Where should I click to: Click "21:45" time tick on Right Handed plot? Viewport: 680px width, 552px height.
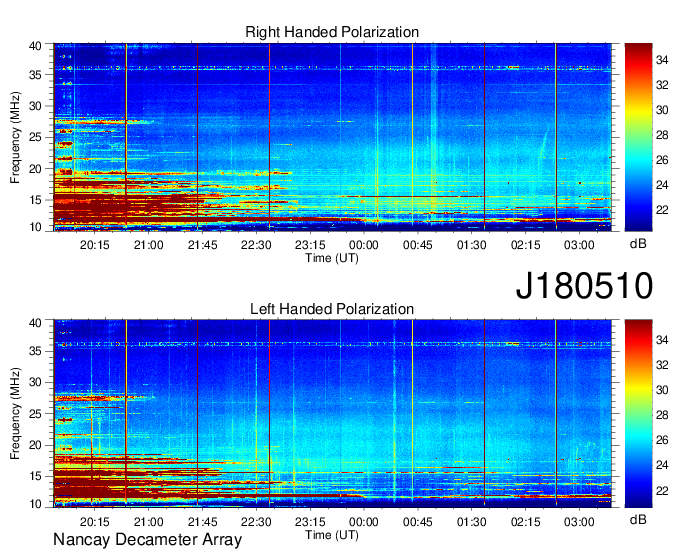pos(203,245)
